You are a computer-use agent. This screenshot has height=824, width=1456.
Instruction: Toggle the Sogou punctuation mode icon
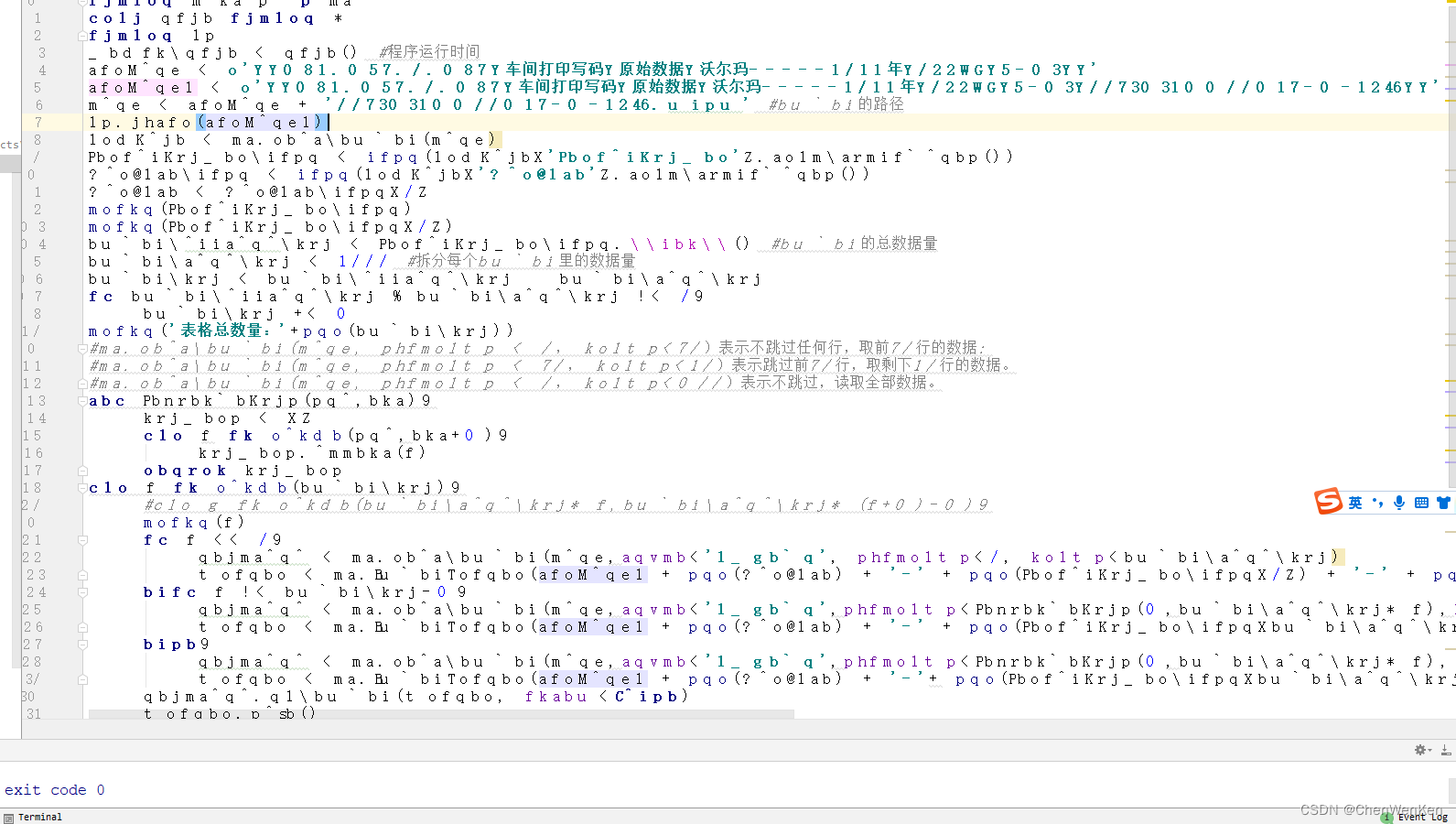point(1377,503)
